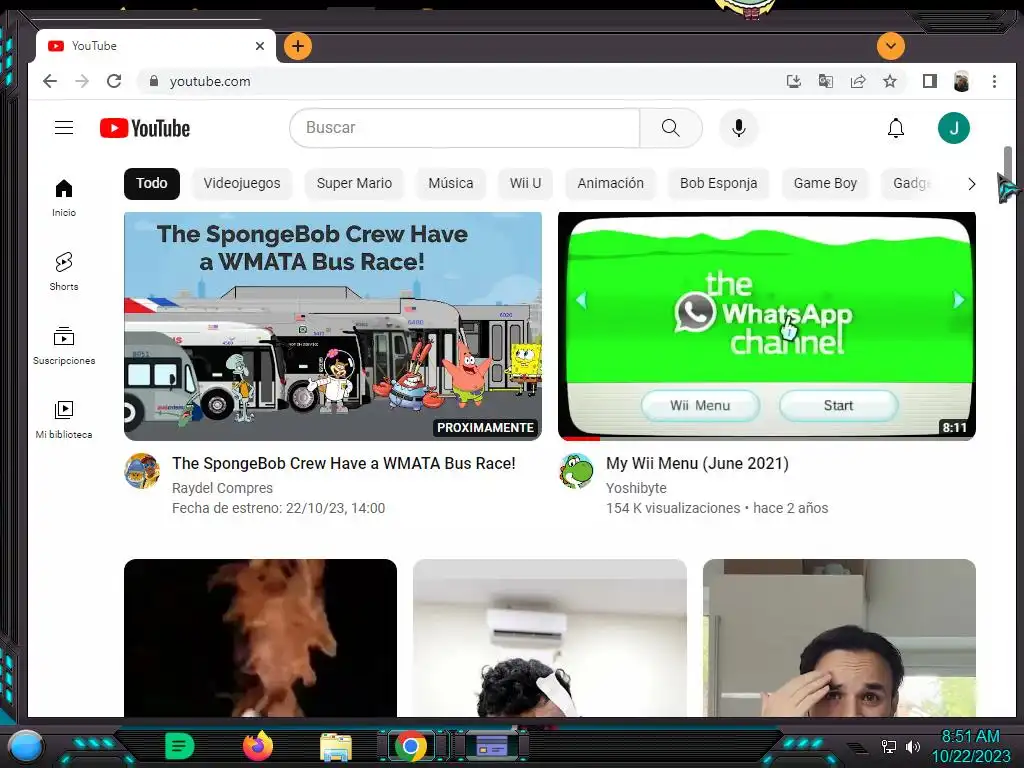Open the WhatsApp channel Wii thumbnail
This screenshot has width=1024, height=768.
[767, 326]
